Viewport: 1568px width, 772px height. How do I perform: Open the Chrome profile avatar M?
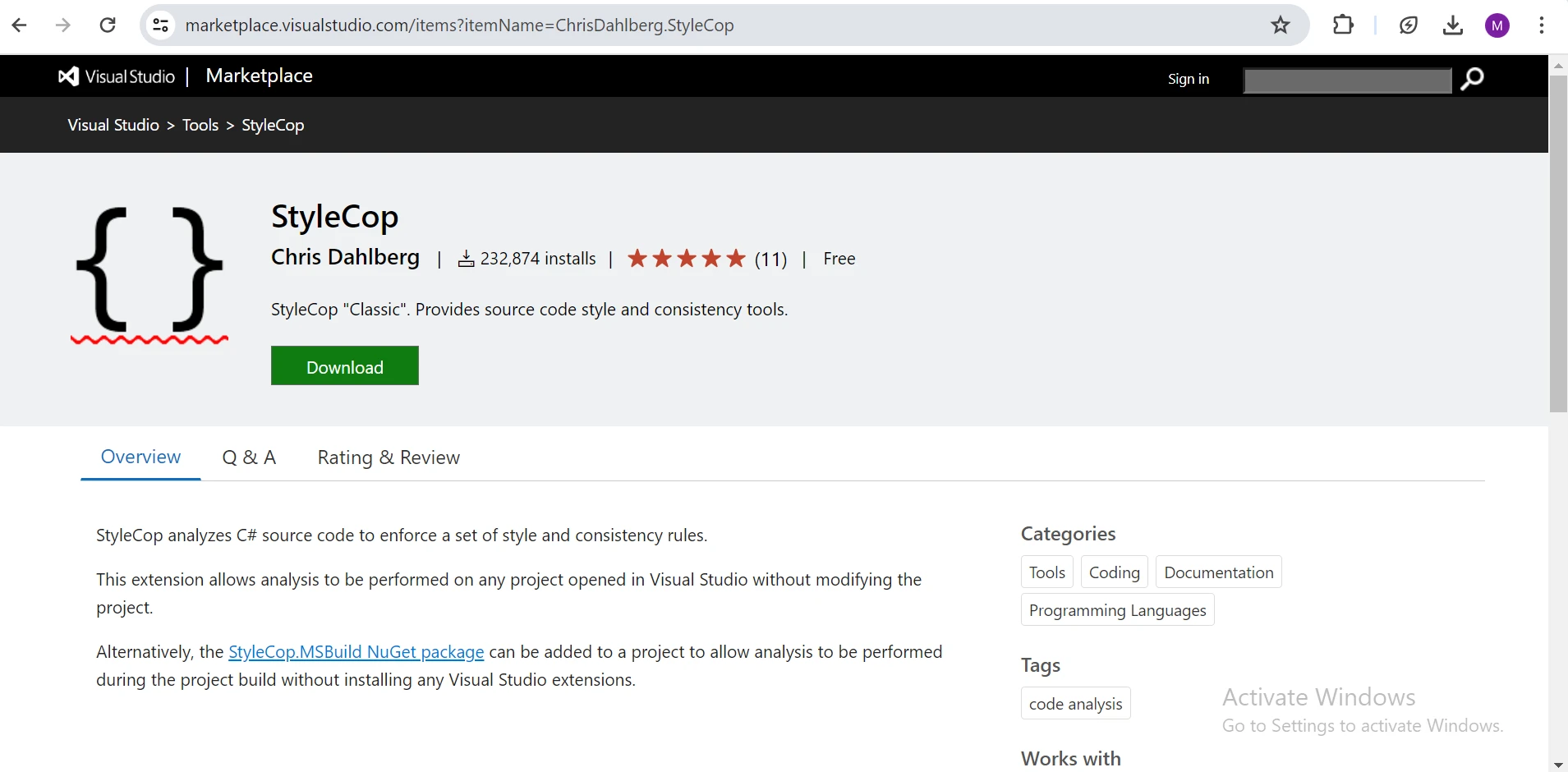(1497, 25)
